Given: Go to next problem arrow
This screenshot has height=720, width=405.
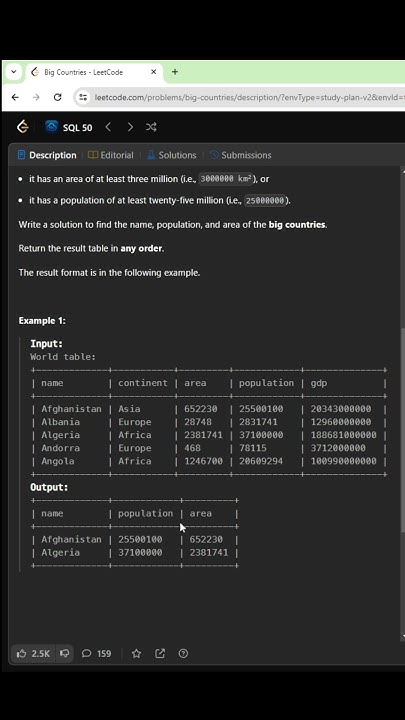Looking at the screenshot, I should [130, 127].
